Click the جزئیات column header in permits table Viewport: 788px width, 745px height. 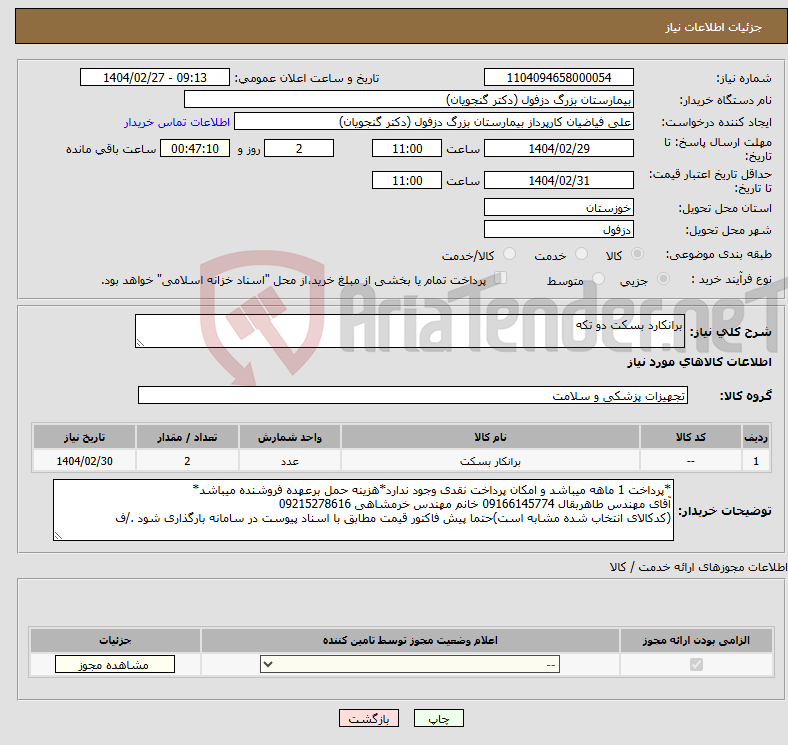(115, 640)
